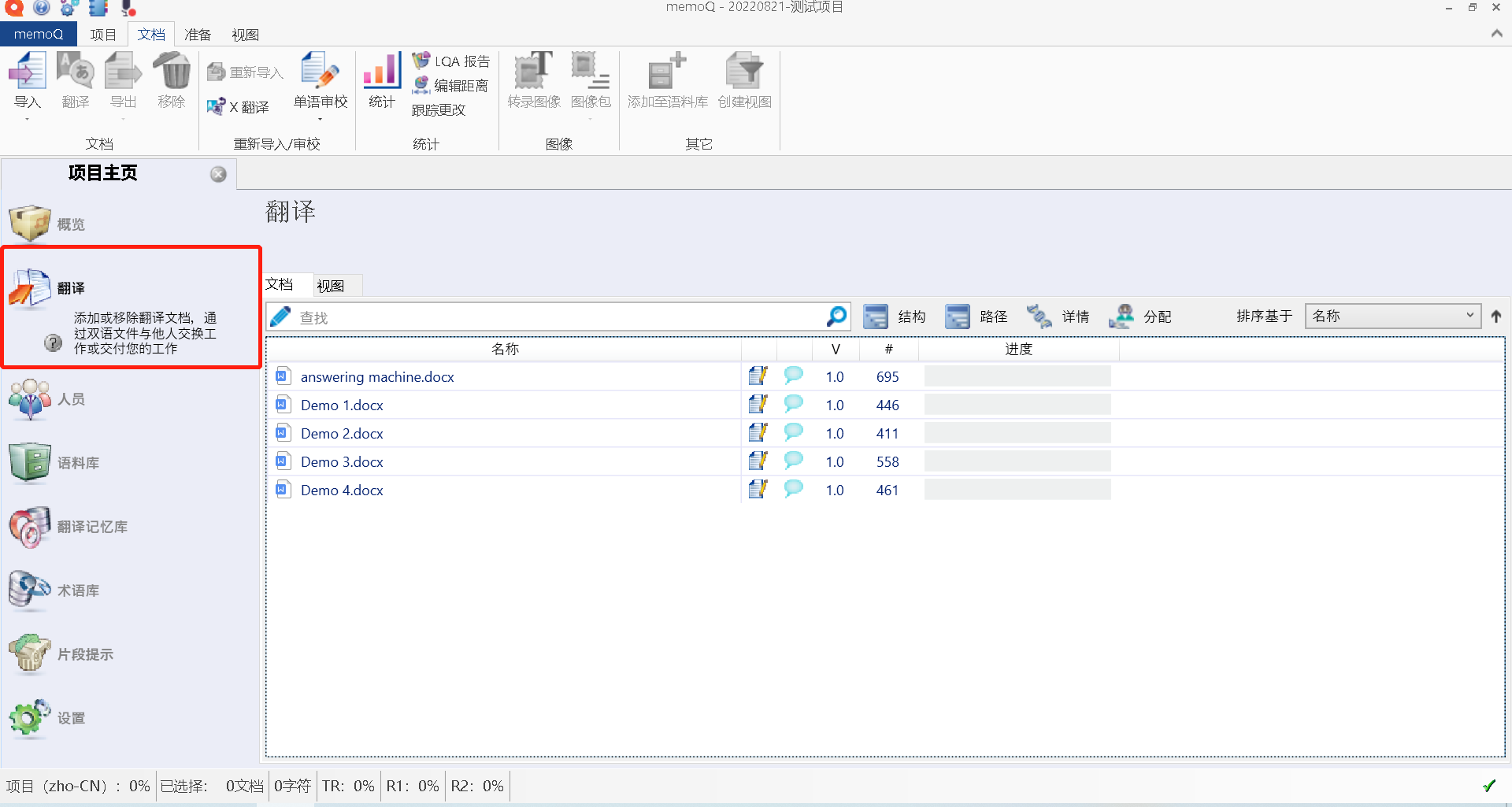The image size is (1512, 807).
Task: Collapse the ribbon with the chevron
Action: (x=1496, y=33)
